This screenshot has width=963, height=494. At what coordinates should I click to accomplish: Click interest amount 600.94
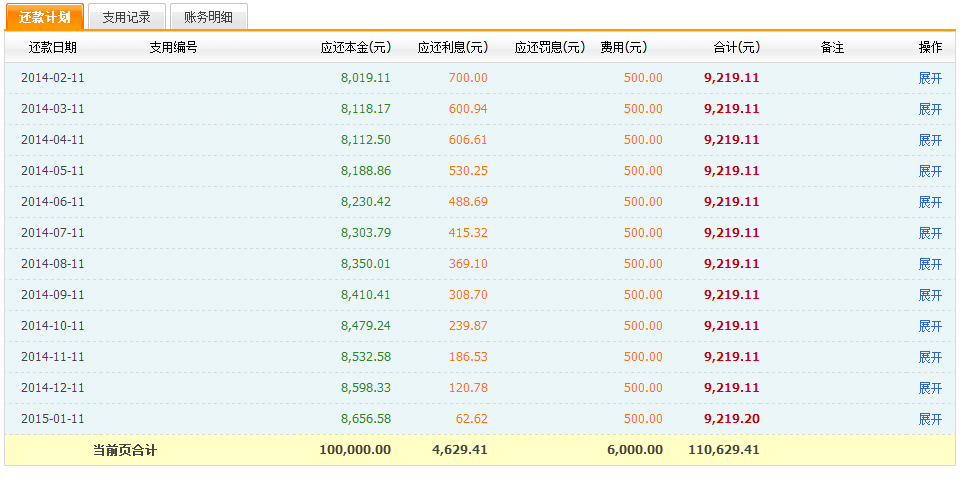[x=468, y=109]
